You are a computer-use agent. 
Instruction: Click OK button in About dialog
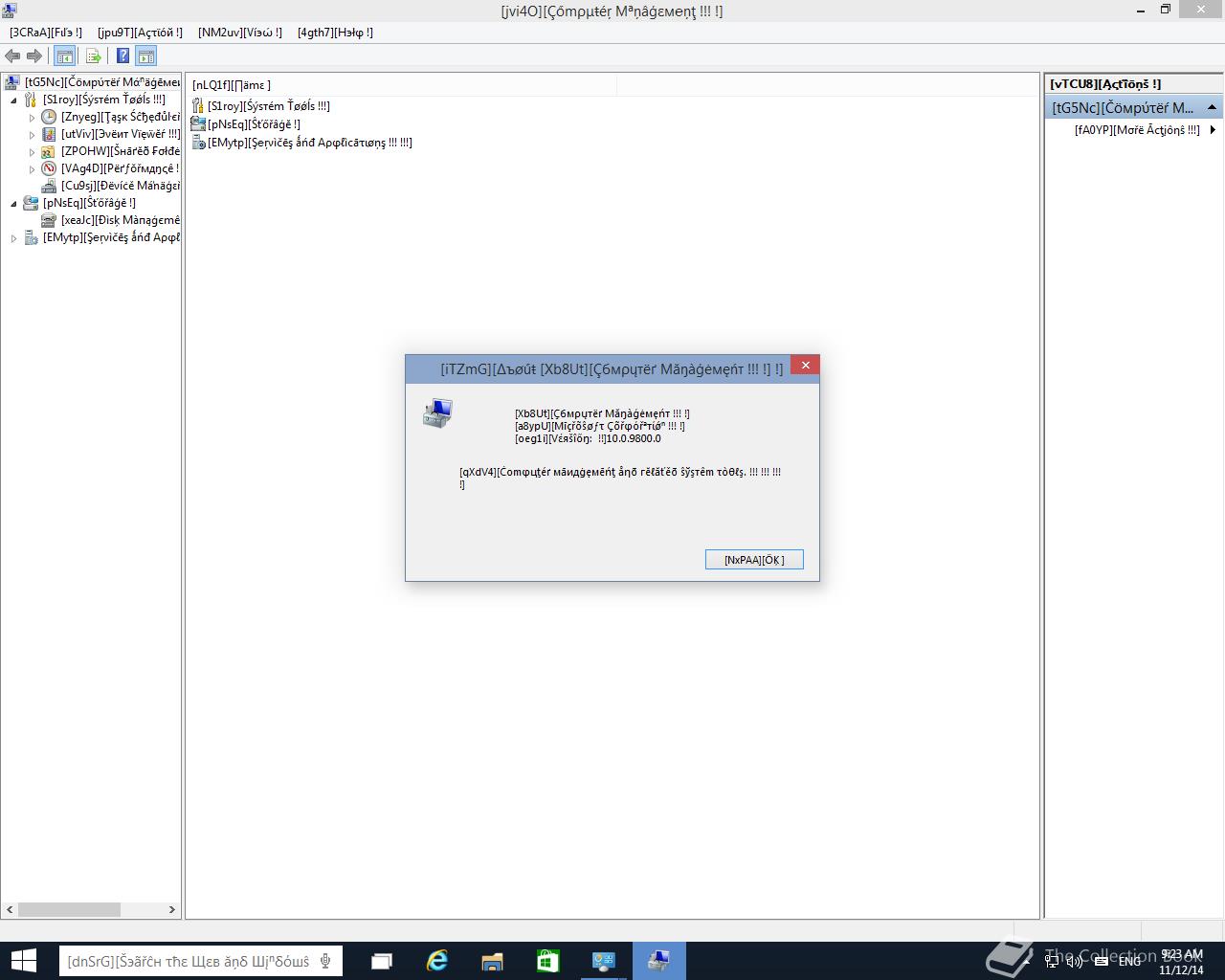[754, 560]
